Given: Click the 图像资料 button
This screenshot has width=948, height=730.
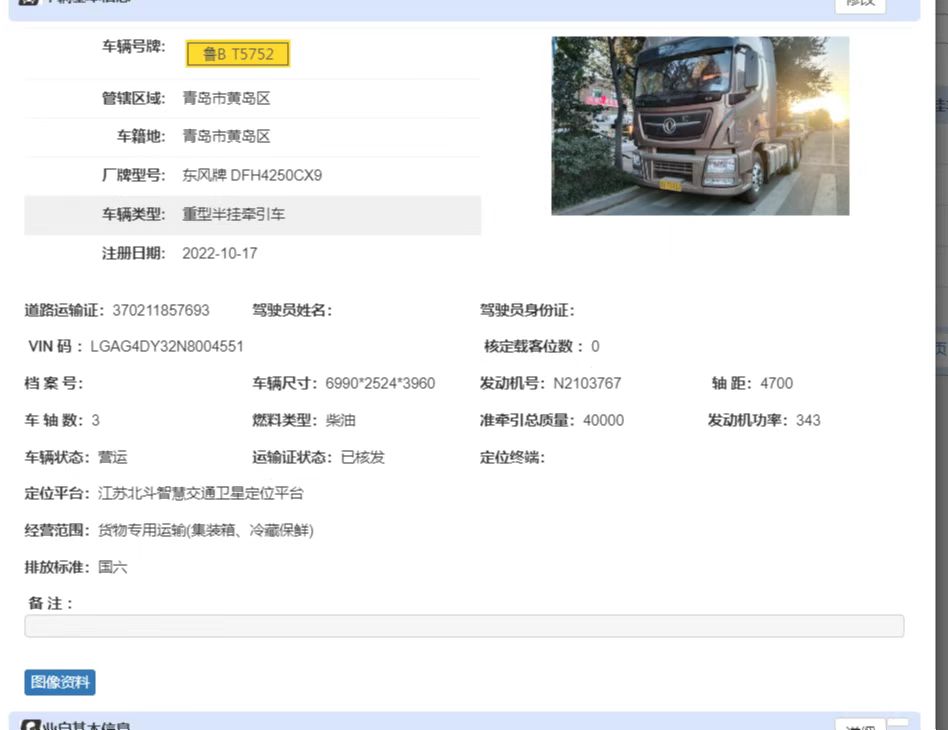Looking at the screenshot, I should click(60, 682).
